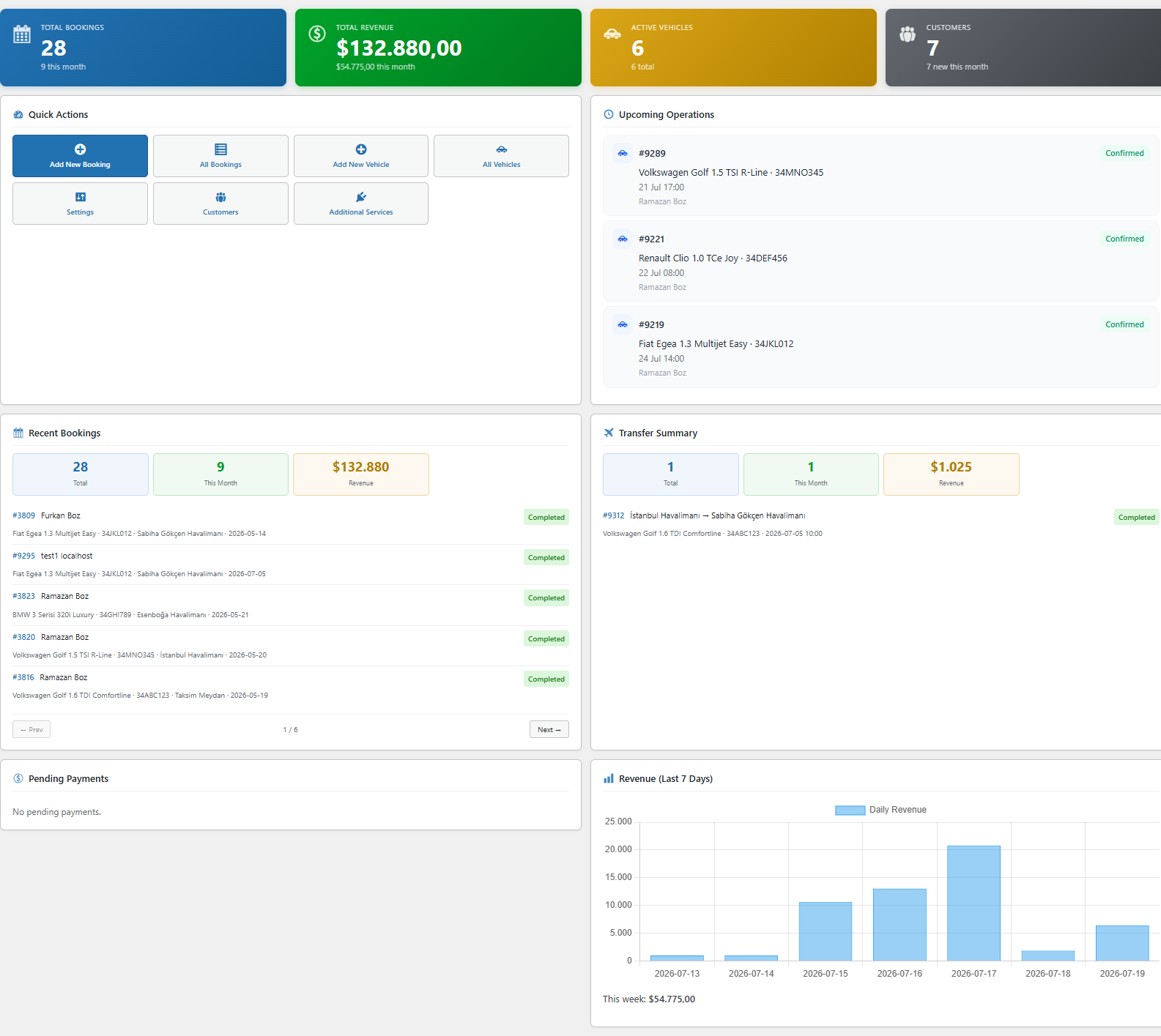Image resolution: width=1161 pixels, height=1036 pixels.
Task: Click the Recent Bookings 9 This Month tile
Action: click(x=220, y=474)
